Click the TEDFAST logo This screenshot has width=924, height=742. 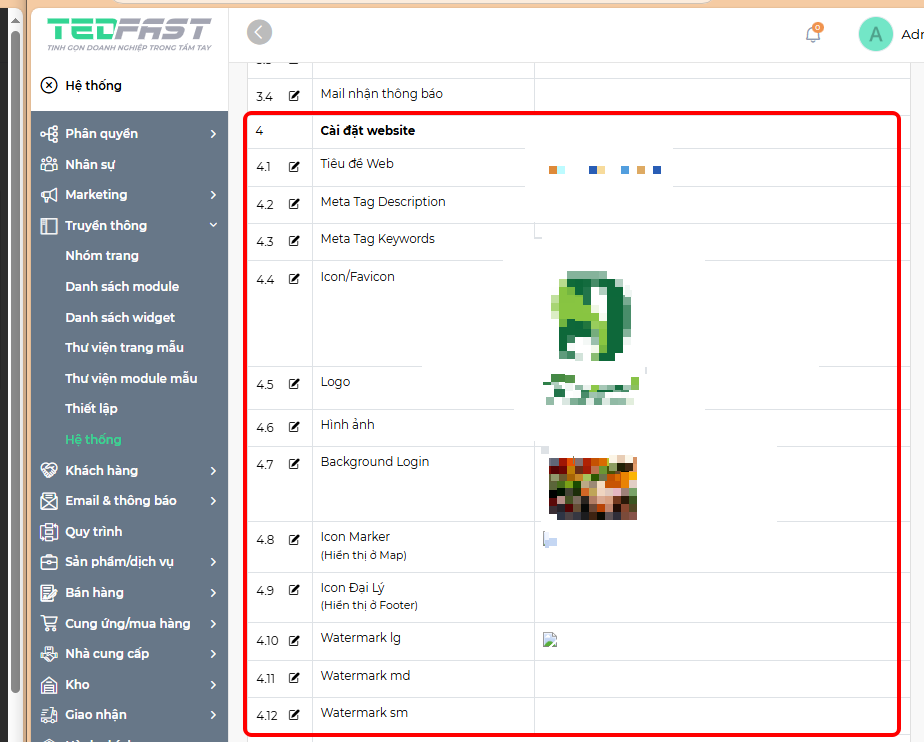click(129, 34)
